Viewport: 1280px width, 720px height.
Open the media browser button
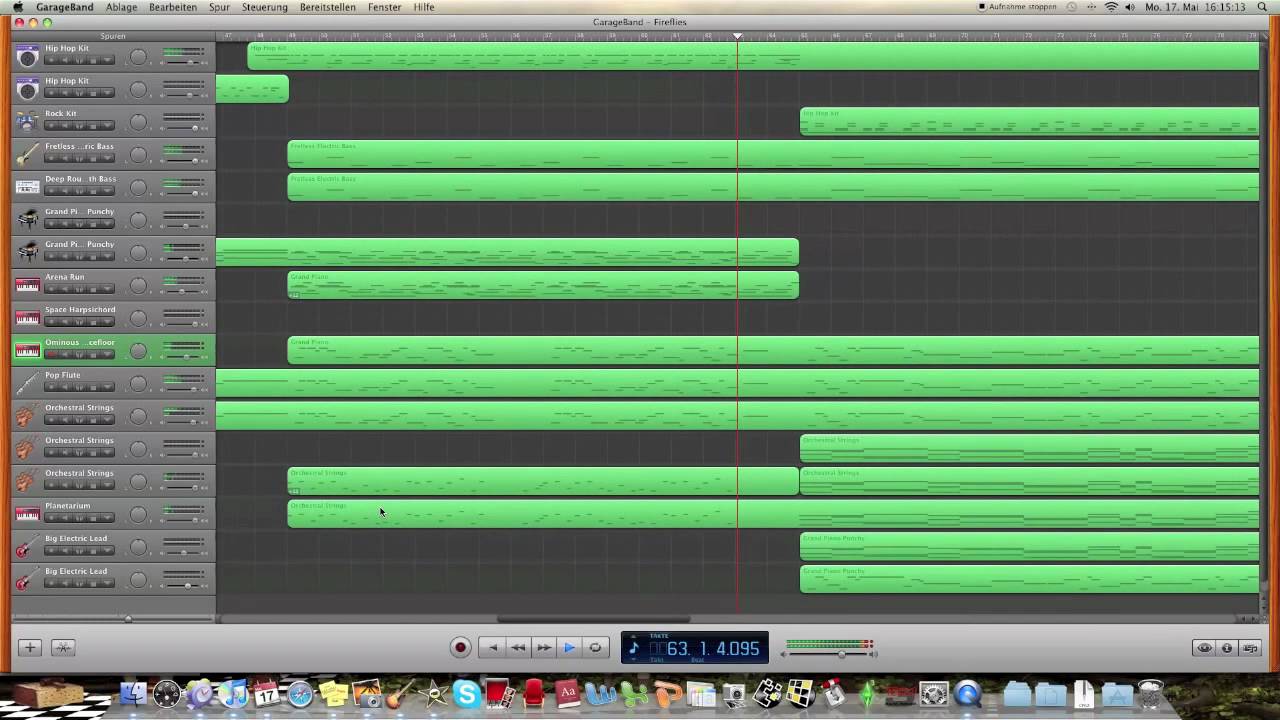1250,648
